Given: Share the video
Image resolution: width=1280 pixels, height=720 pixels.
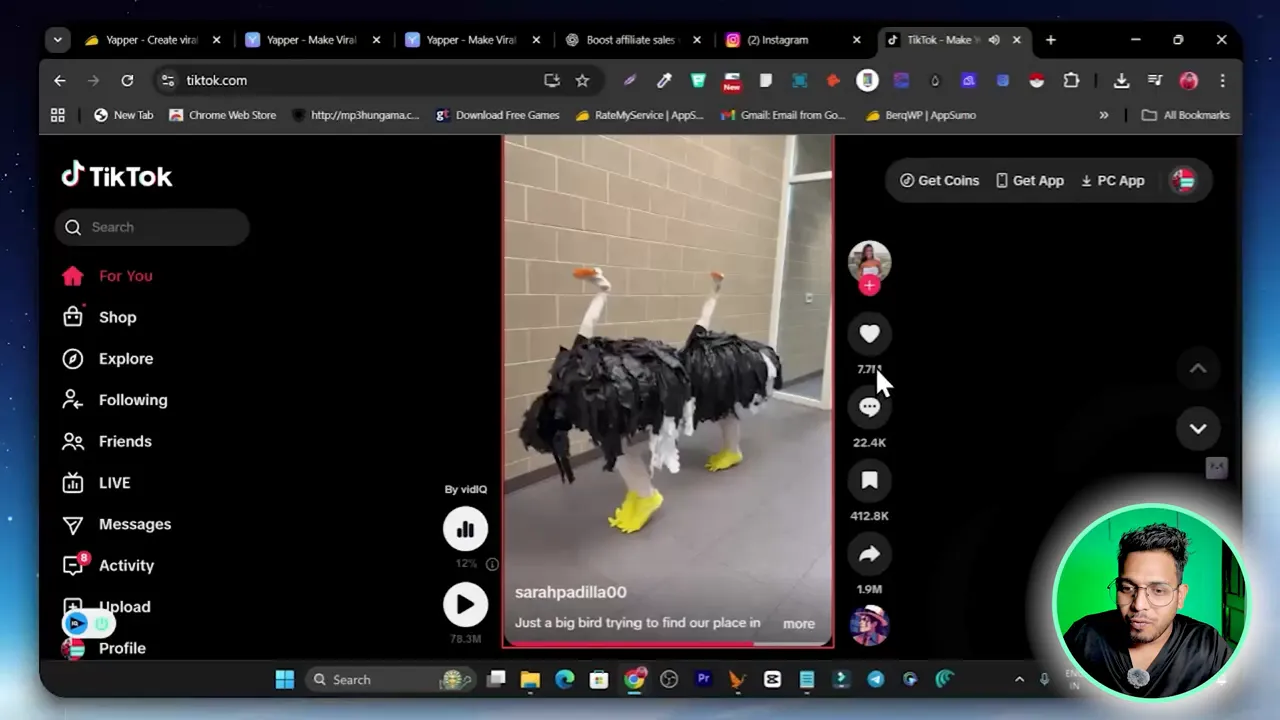Looking at the screenshot, I should [869, 553].
